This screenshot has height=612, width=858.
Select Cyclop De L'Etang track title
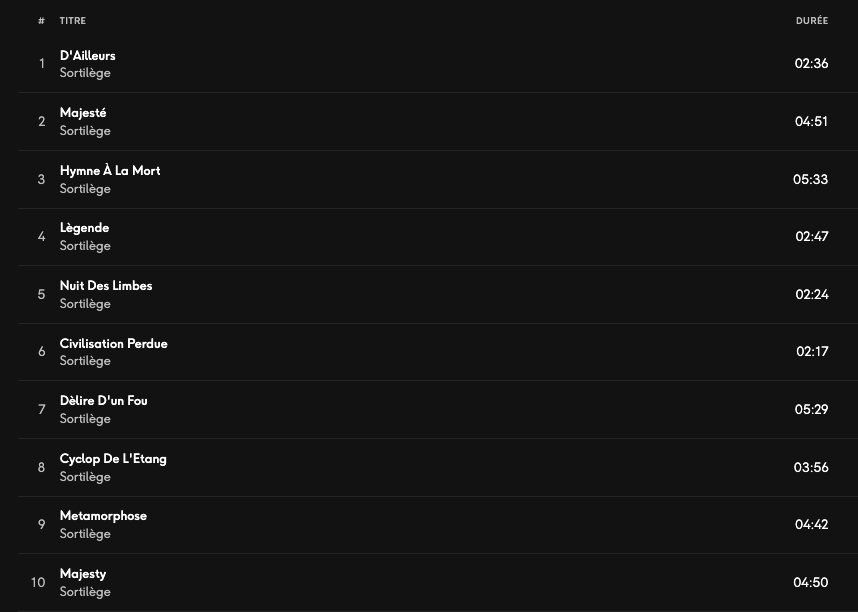[x=113, y=459]
